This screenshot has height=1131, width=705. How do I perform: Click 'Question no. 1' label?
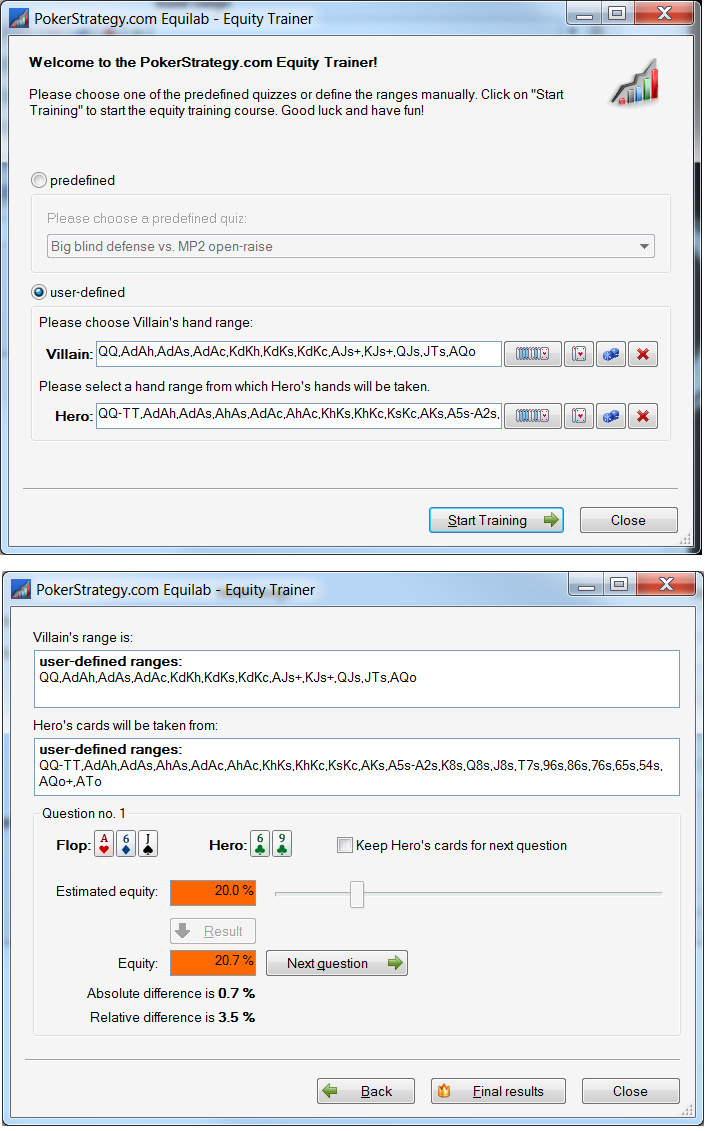coord(84,814)
